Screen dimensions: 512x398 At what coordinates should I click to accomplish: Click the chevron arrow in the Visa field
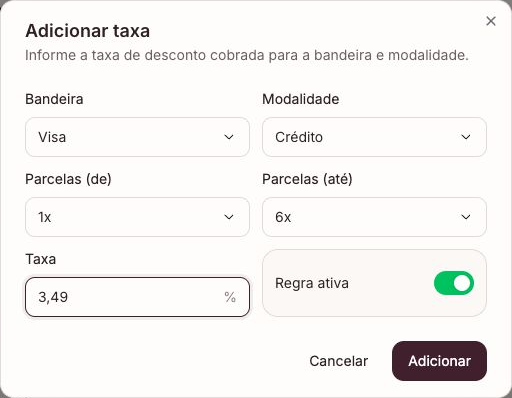[x=229, y=137]
